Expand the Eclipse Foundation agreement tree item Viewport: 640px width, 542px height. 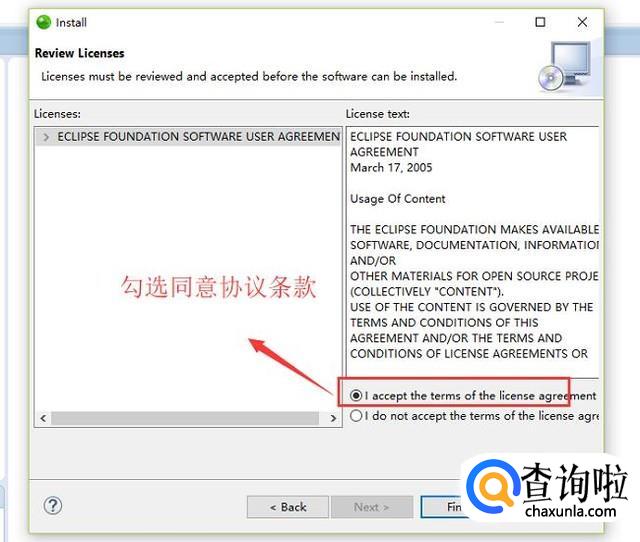click(46, 137)
